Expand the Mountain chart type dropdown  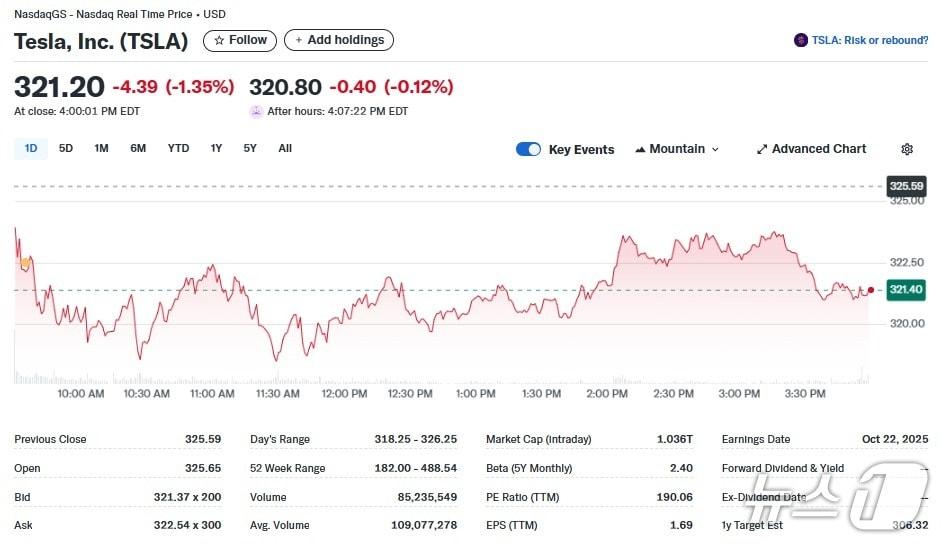point(677,149)
